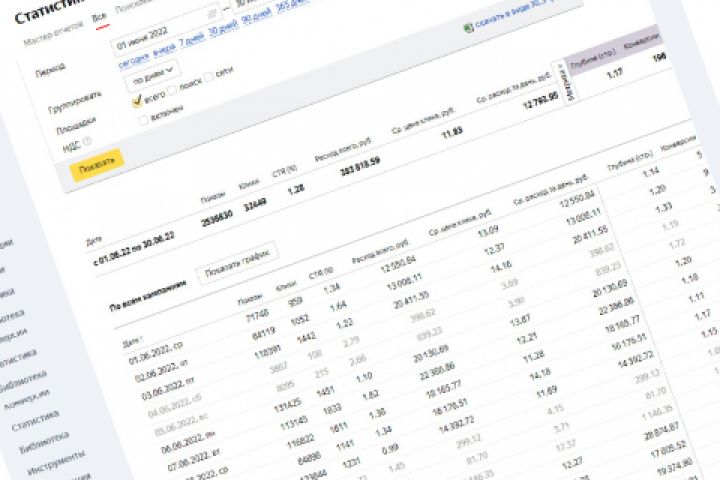Toggle the сети checkbox
Screen dimensions: 720x480
[208, 77]
